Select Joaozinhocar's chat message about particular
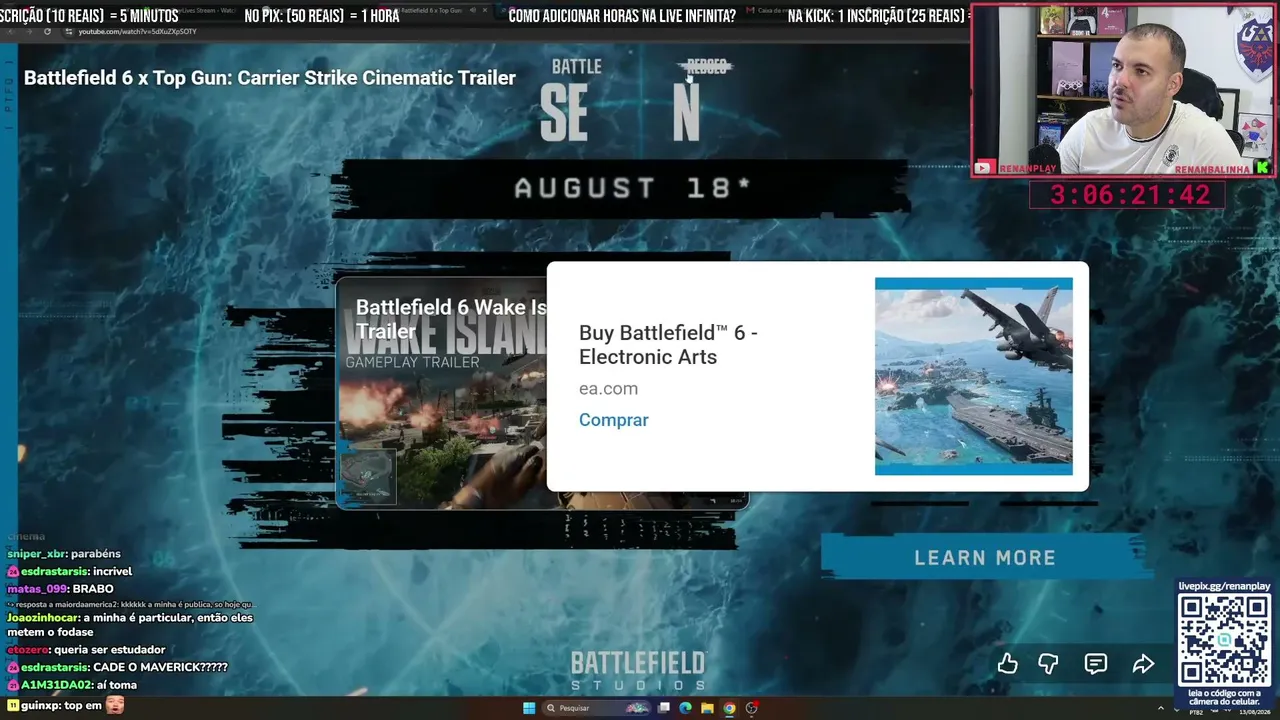The height and width of the screenshot is (720, 1280). (x=130, y=625)
